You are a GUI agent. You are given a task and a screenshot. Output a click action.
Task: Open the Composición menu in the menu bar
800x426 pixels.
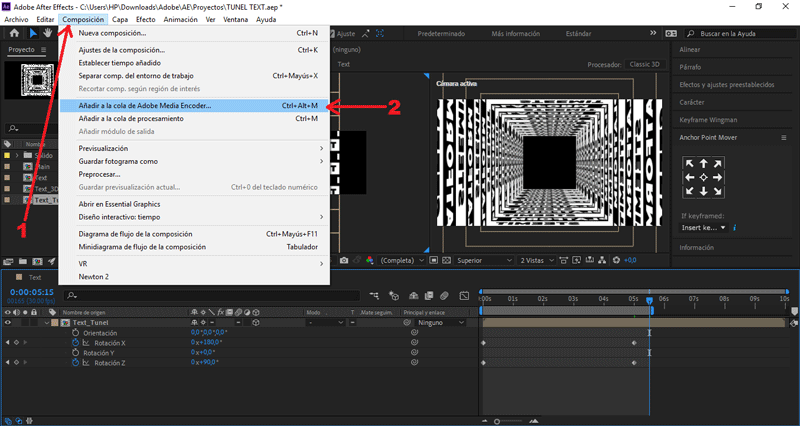click(83, 19)
